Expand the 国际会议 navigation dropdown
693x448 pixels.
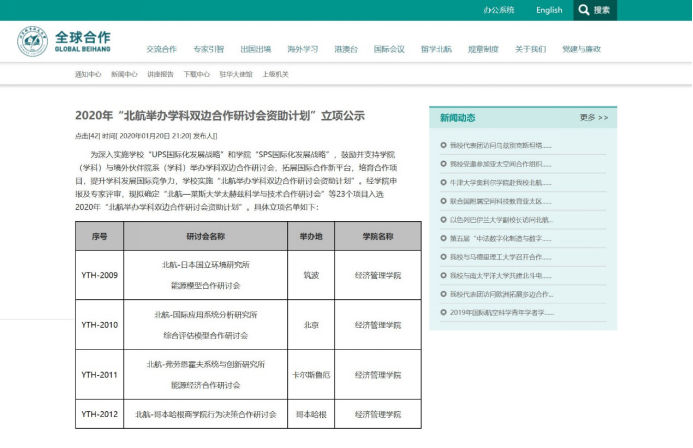(389, 49)
